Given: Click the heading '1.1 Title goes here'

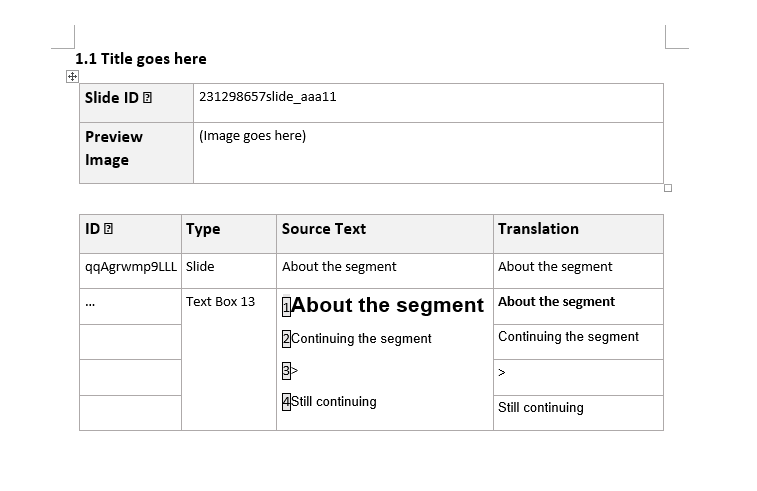Looking at the screenshot, I should pyautogui.click(x=141, y=59).
